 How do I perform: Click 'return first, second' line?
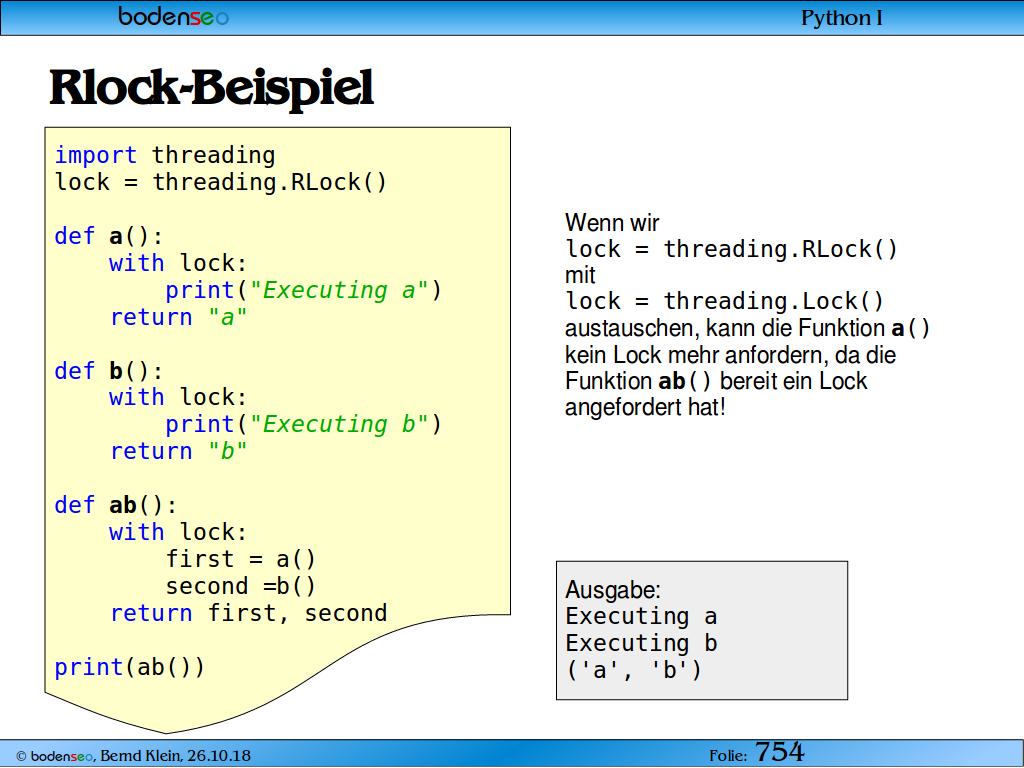click(x=249, y=613)
